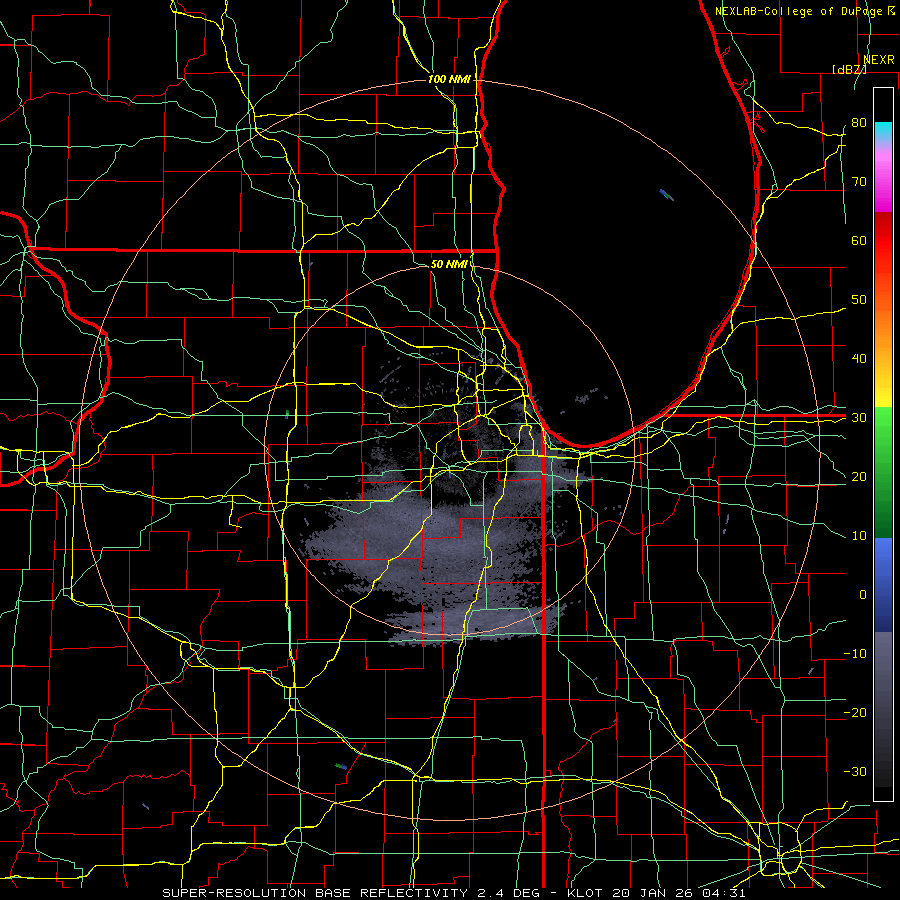Click the -10 dBZ scale value
The width and height of the screenshot is (900, 900).
[855, 654]
